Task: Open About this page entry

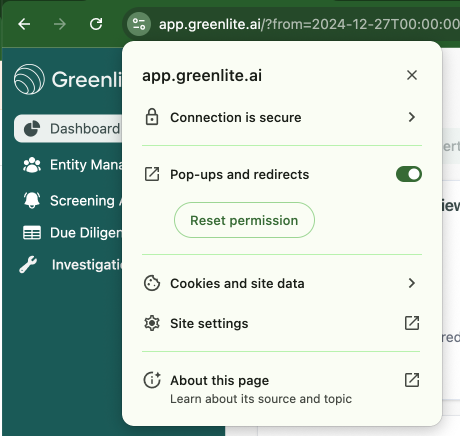Action: 282,388
